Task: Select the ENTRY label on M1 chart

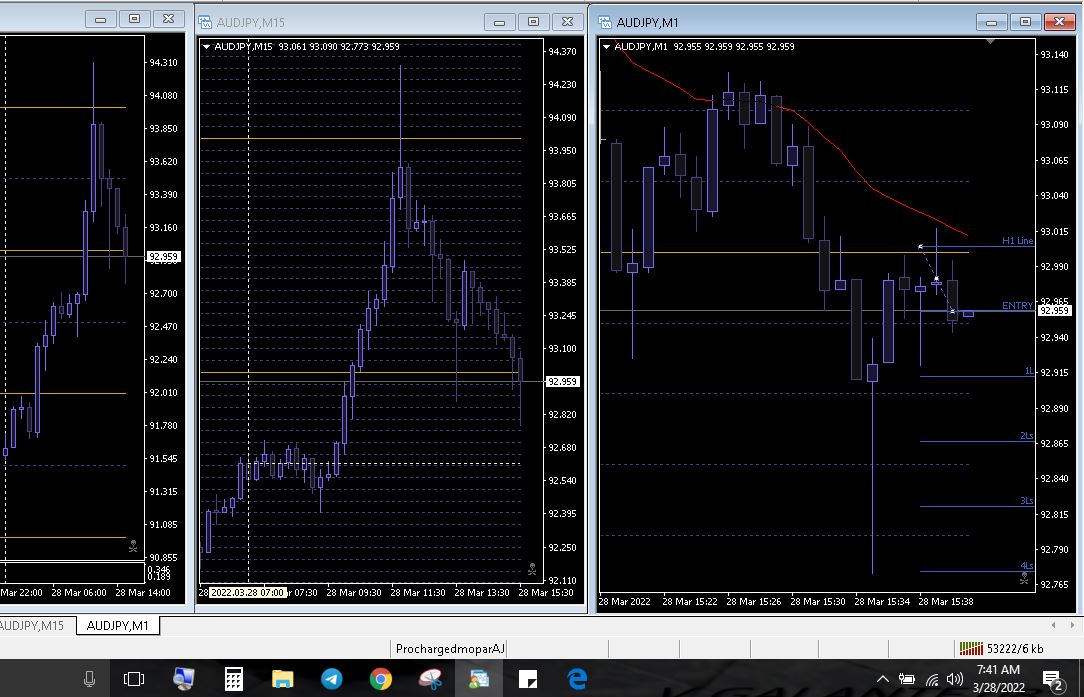Action: point(1018,306)
